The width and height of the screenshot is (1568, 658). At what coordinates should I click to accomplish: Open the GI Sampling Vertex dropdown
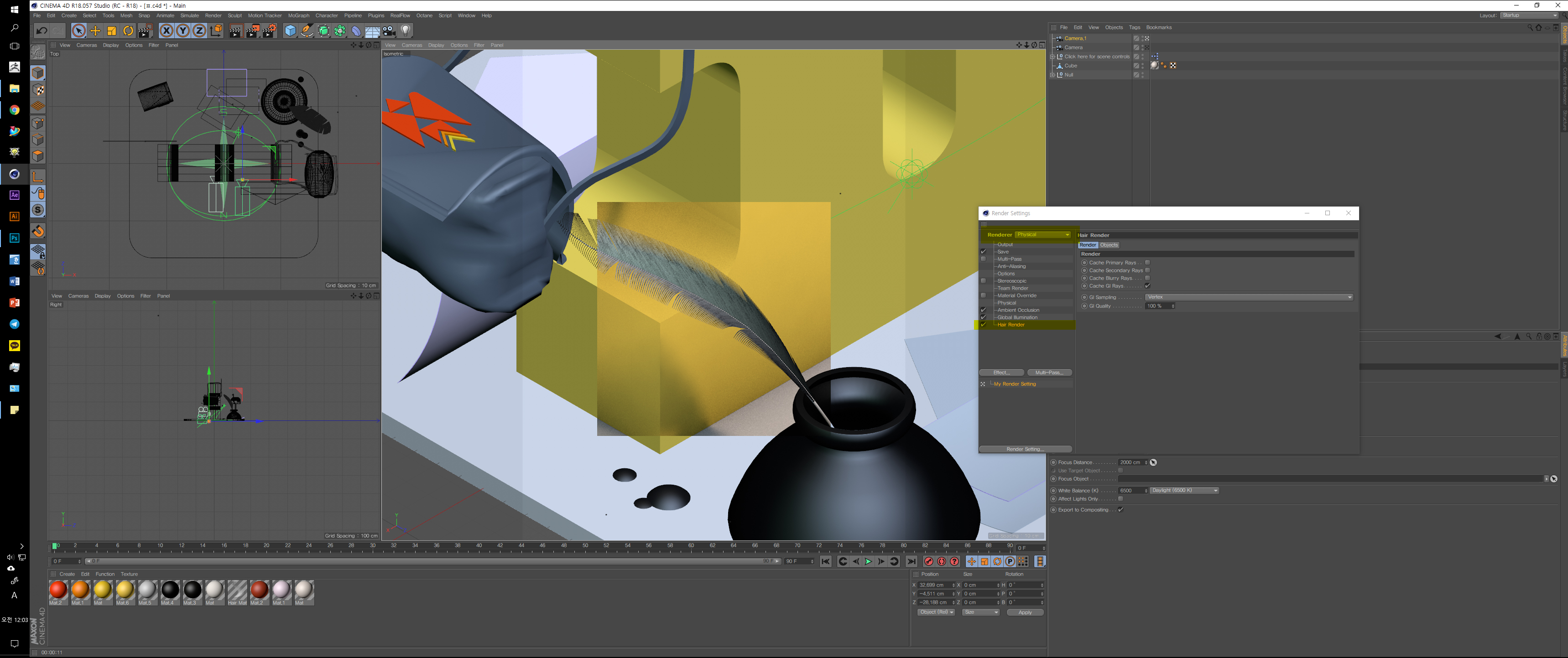point(1249,297)
